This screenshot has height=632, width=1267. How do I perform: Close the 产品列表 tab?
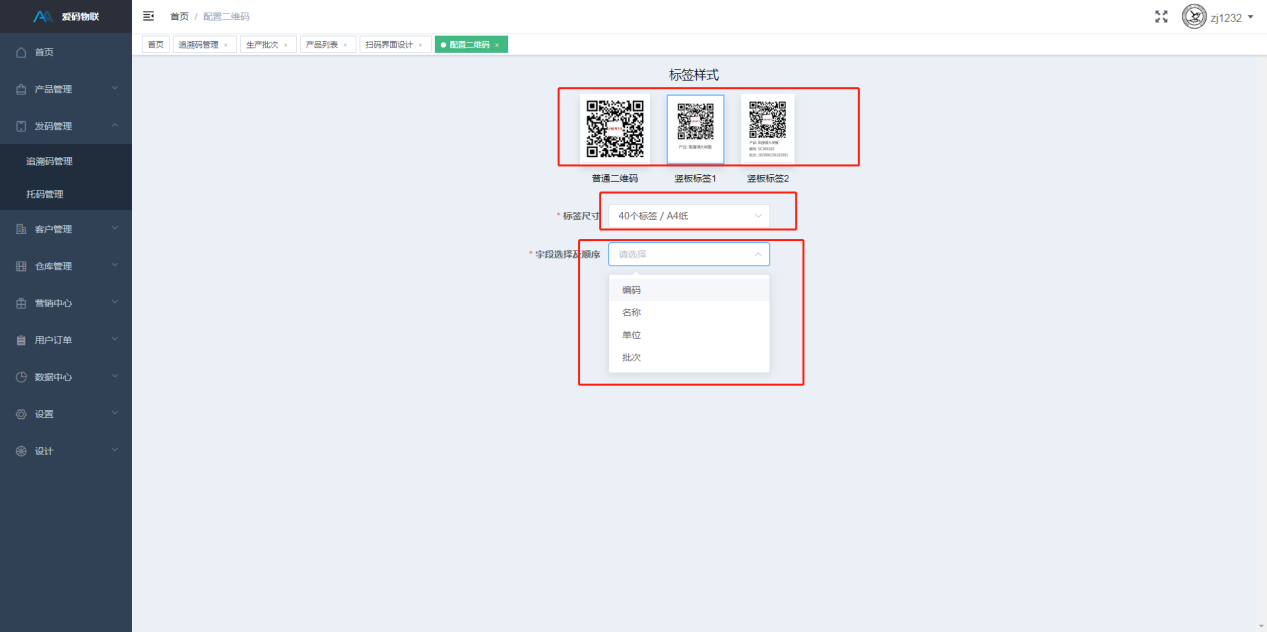pyautogui.click(x=345, y=45)
